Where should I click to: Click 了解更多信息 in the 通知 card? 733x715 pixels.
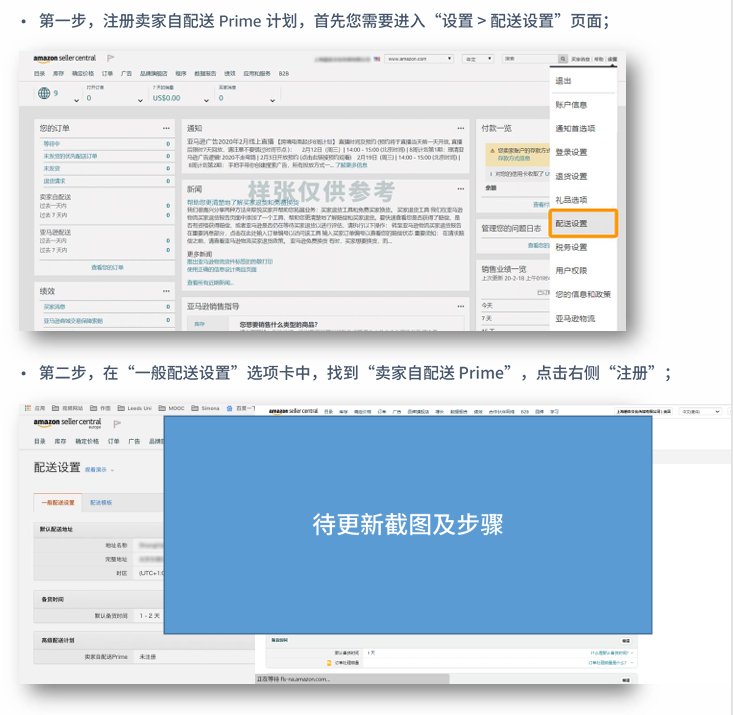tap(351, 165)
